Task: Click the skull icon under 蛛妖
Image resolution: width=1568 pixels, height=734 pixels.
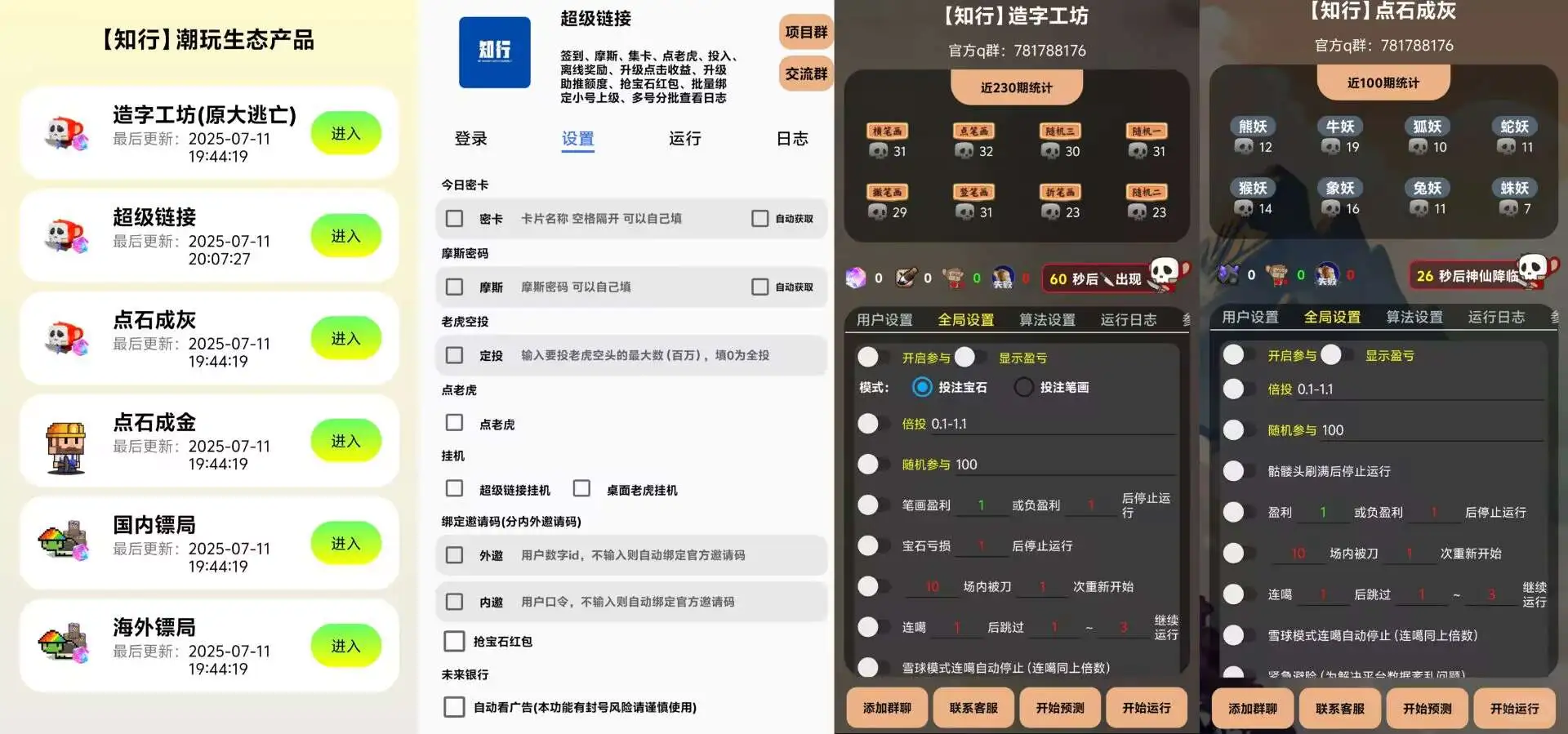Action: click(1508, 208)
